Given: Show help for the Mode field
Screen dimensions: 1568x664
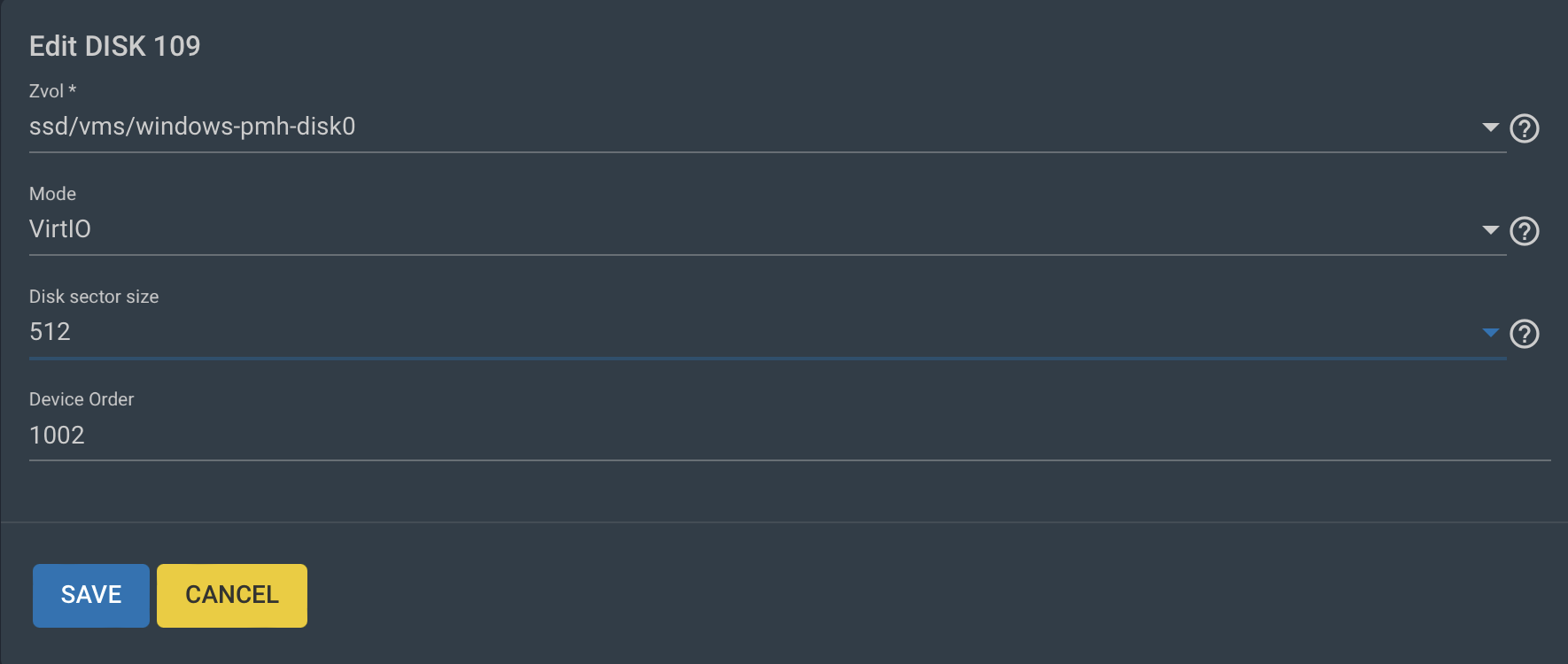Looking at the screenshot, I should 1524,231.
